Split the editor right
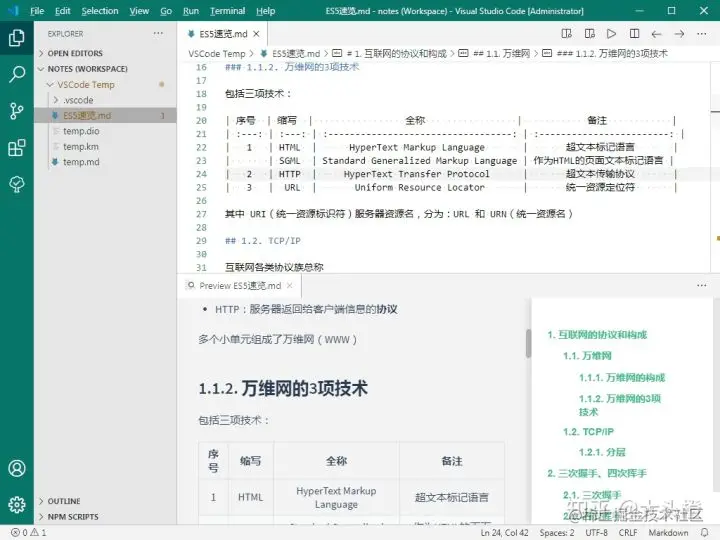The image size is (720, 540). 634,34
